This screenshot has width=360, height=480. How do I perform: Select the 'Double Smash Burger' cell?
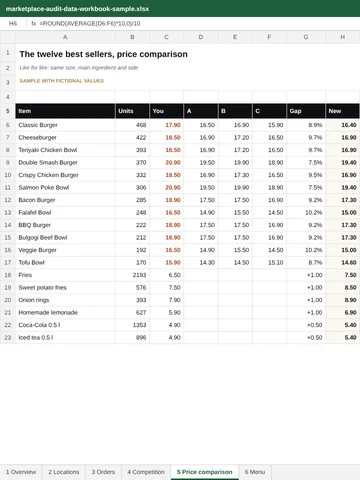coord(65,162)
